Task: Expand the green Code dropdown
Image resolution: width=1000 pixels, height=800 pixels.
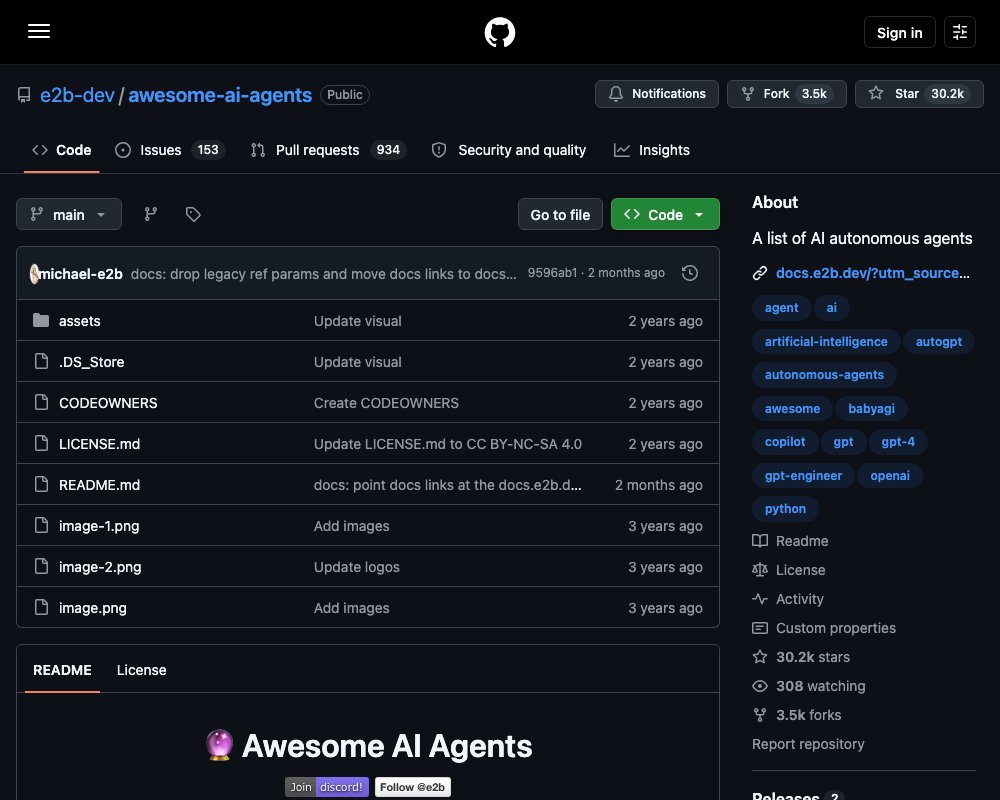Action: coord(665,214)
